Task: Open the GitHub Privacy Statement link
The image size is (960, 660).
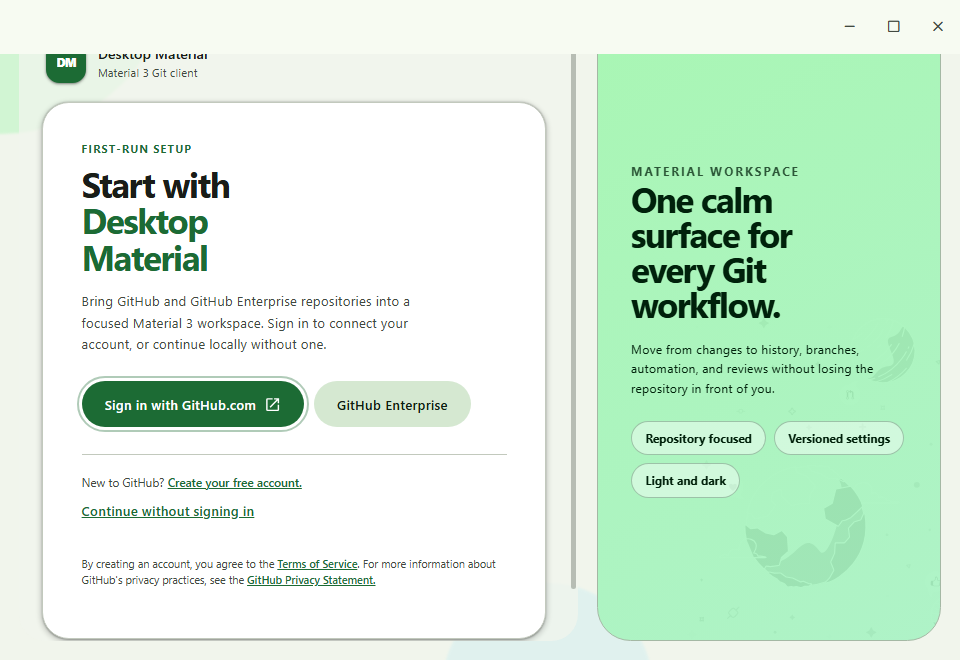Action: [x=311, y=580]
